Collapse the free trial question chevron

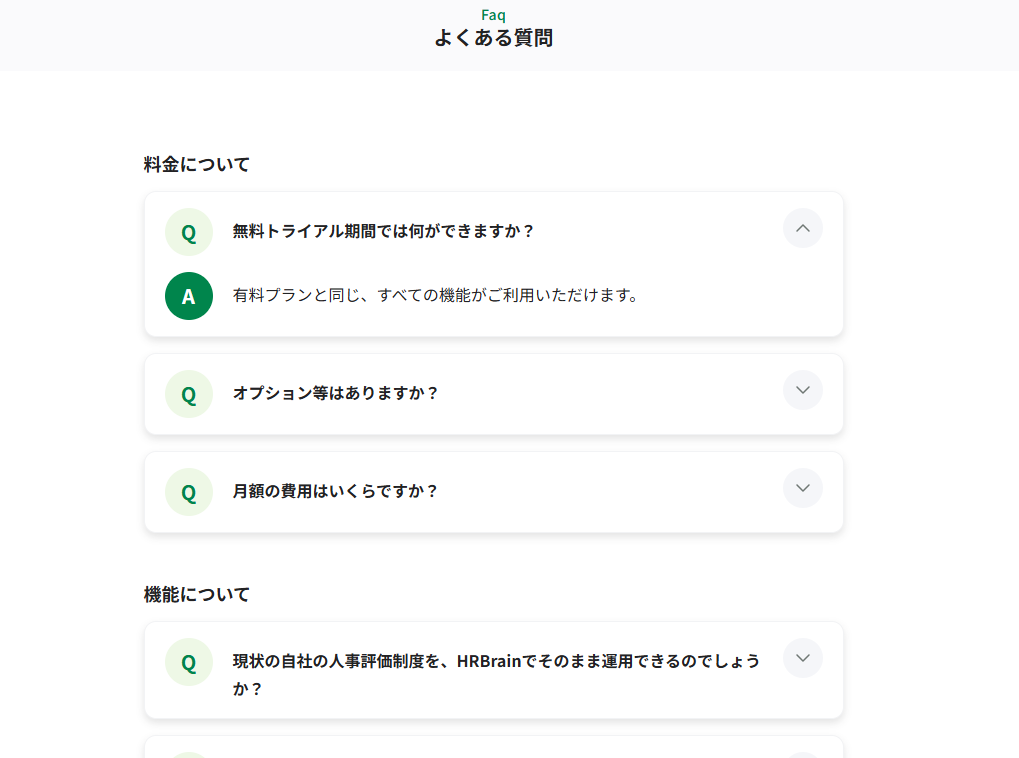click(x=803, y=228)
